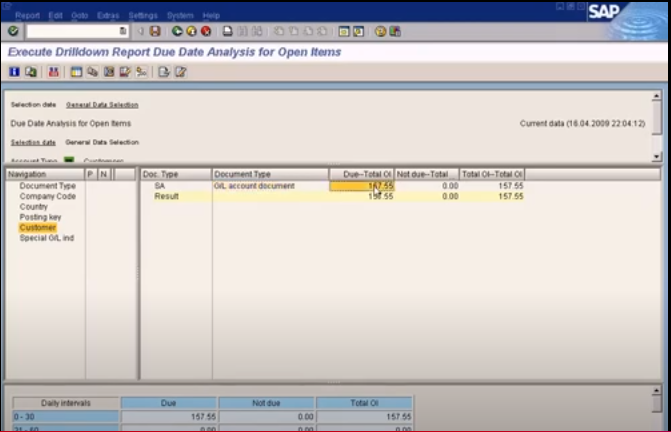Image resolution: width=671 pixels, height=432 pixels.
Task: Click the red figures icon in application toolbar
Action: (53, 72)
